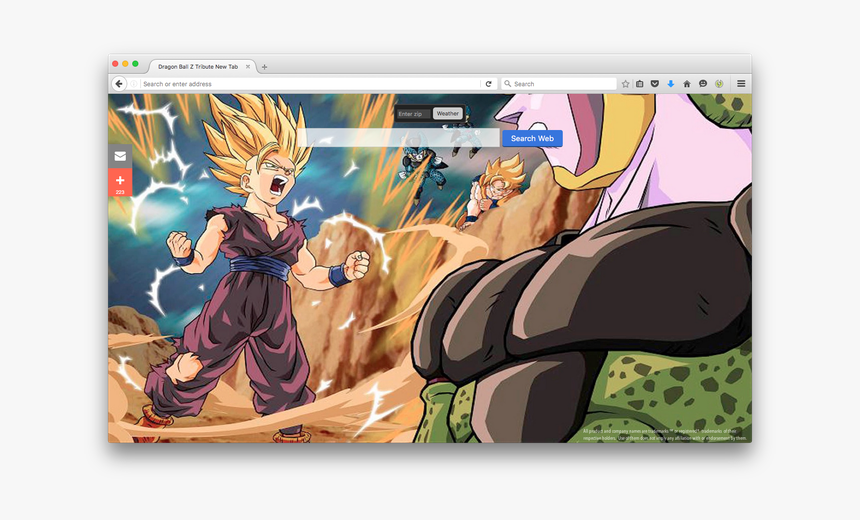Click the magnifier icon in Search box
Image resolution: width=860 pixels, height=520 pixels.
click(507, 84)
